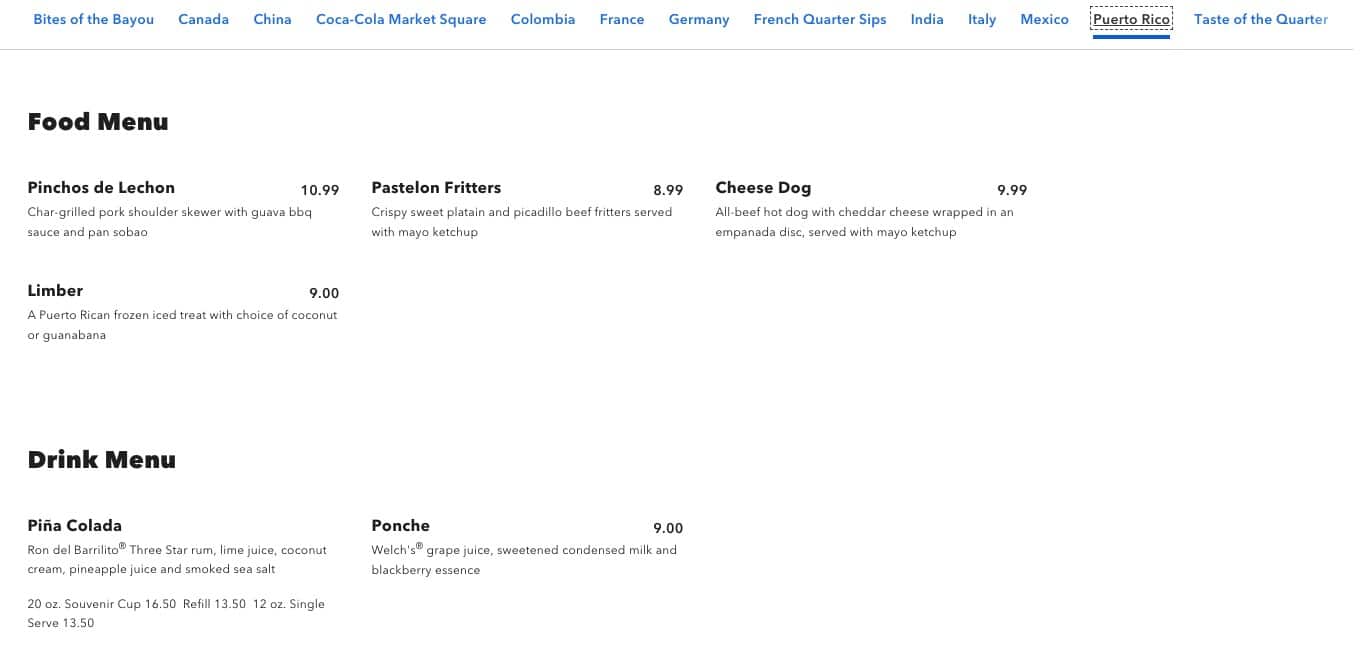Click the Pinchos de Lechon item title
Viewport: 1367px width, 667px height.
(x=101, y=188)
